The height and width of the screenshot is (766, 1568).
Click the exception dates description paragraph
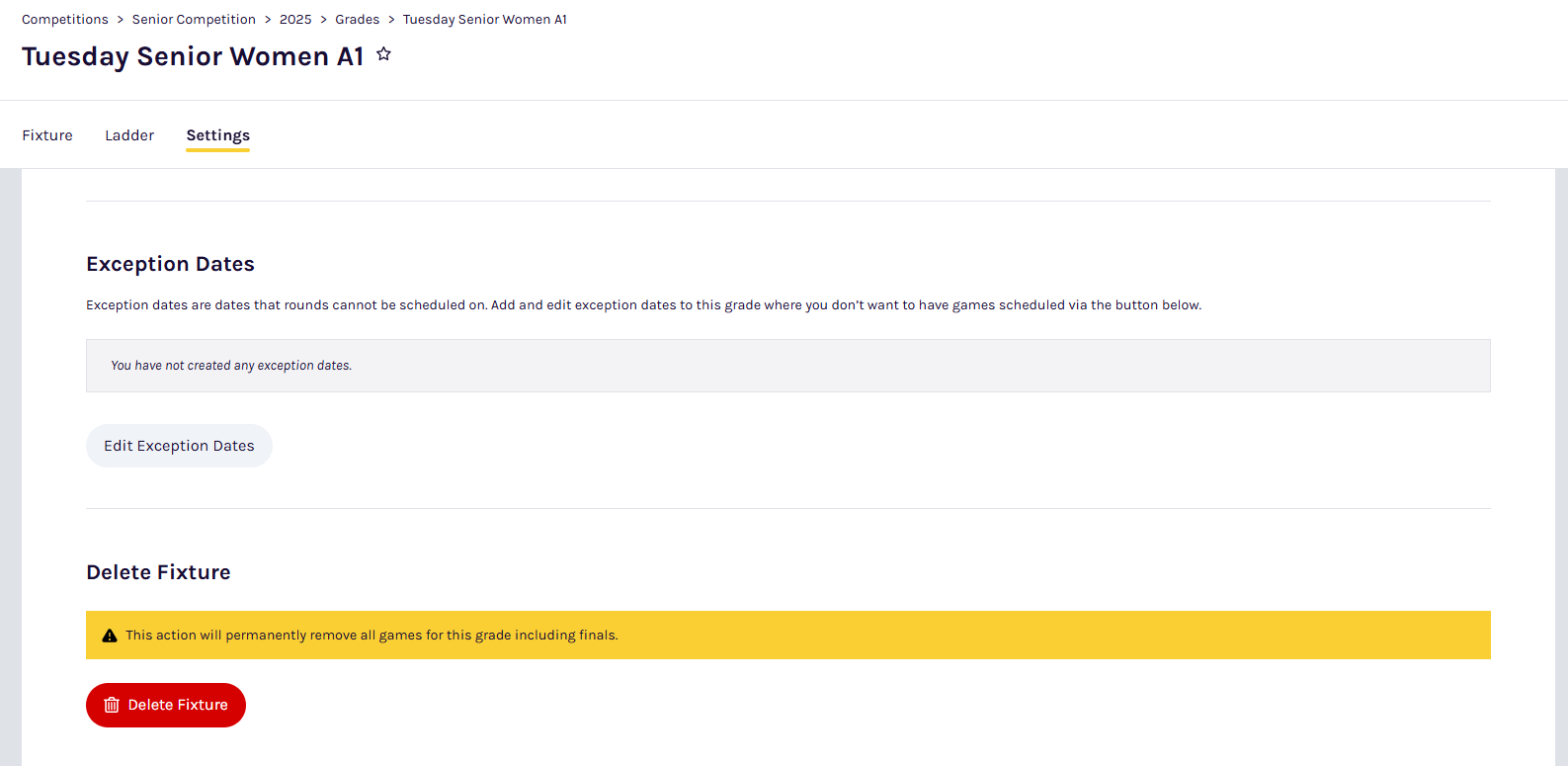coord(643,305)
